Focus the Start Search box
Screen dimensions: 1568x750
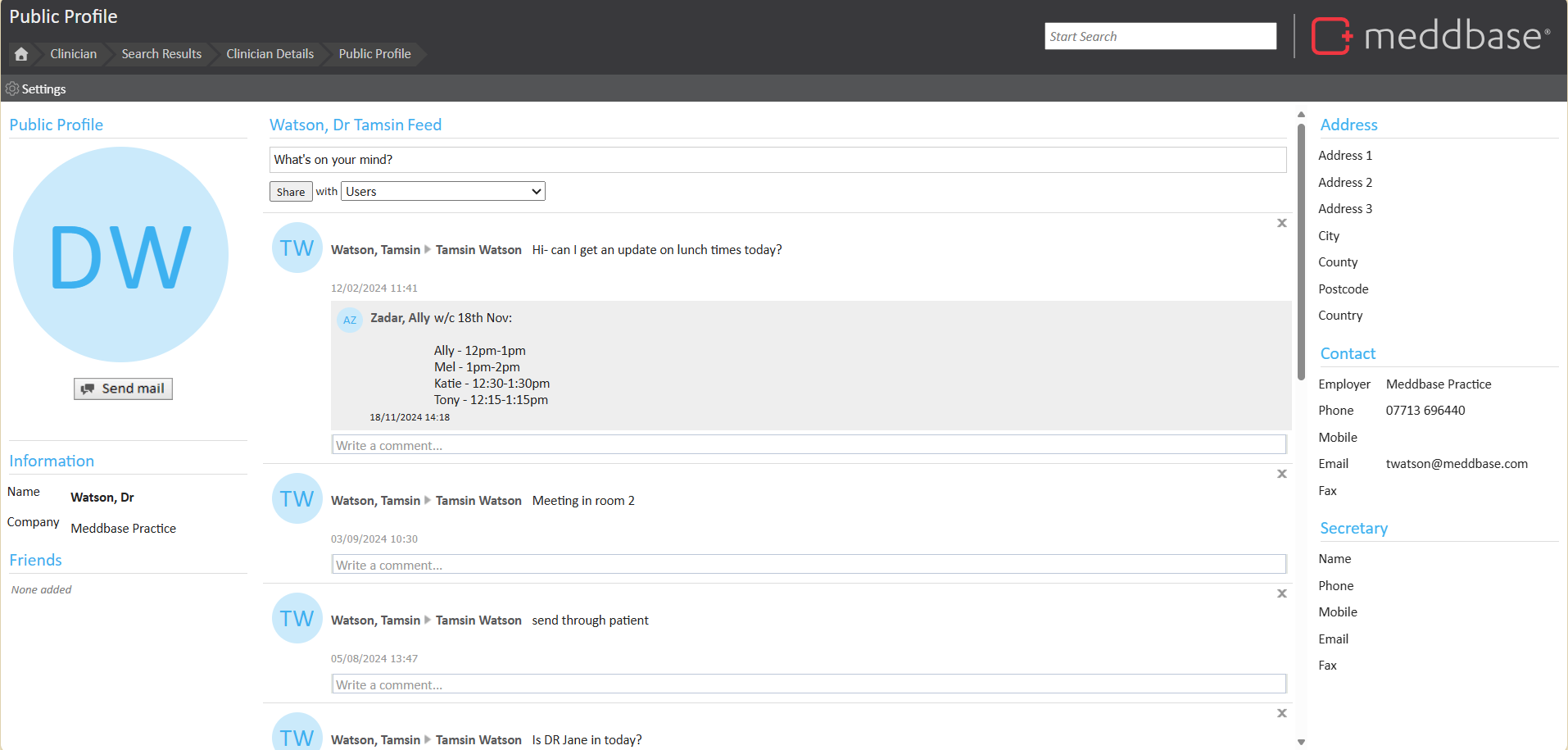click(1159, 36)
